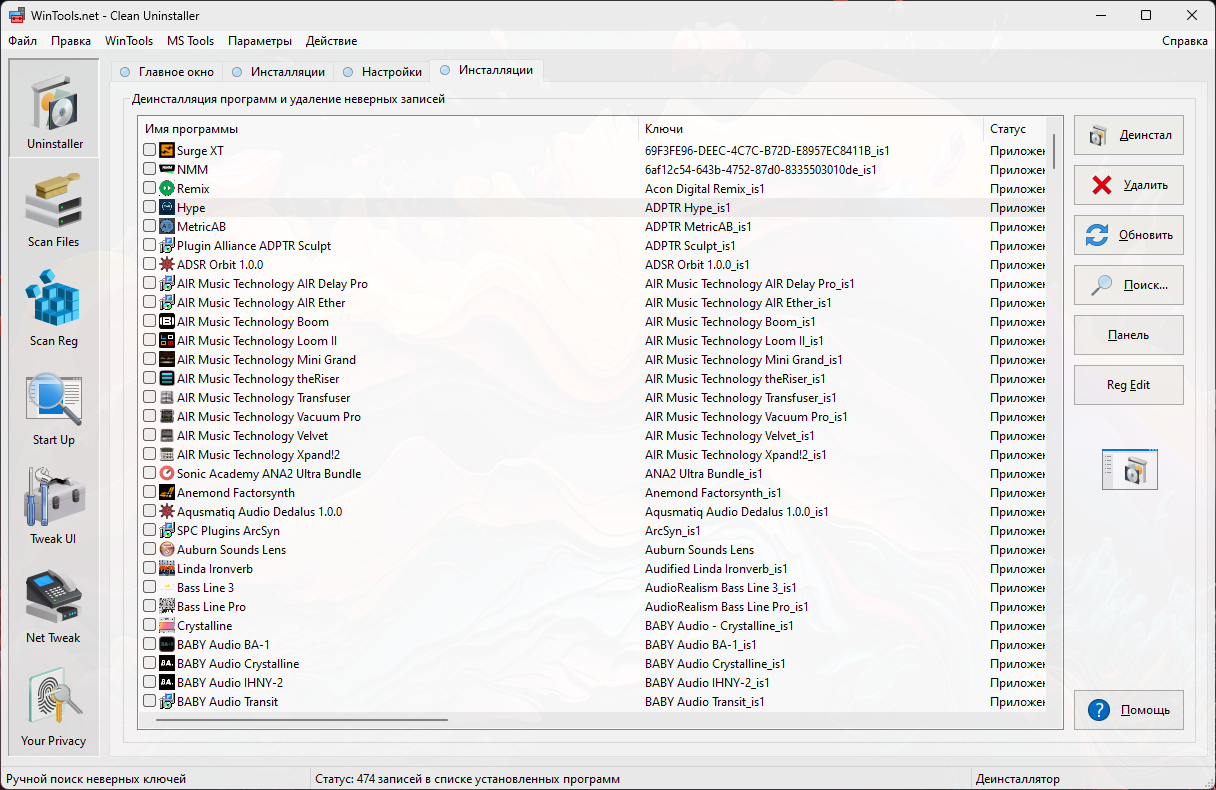Select the AIR Music Technology Xpand!2 row
The height and width of the screenshot is (790, 1216).
pyautogui.click(x=592, y=454)
